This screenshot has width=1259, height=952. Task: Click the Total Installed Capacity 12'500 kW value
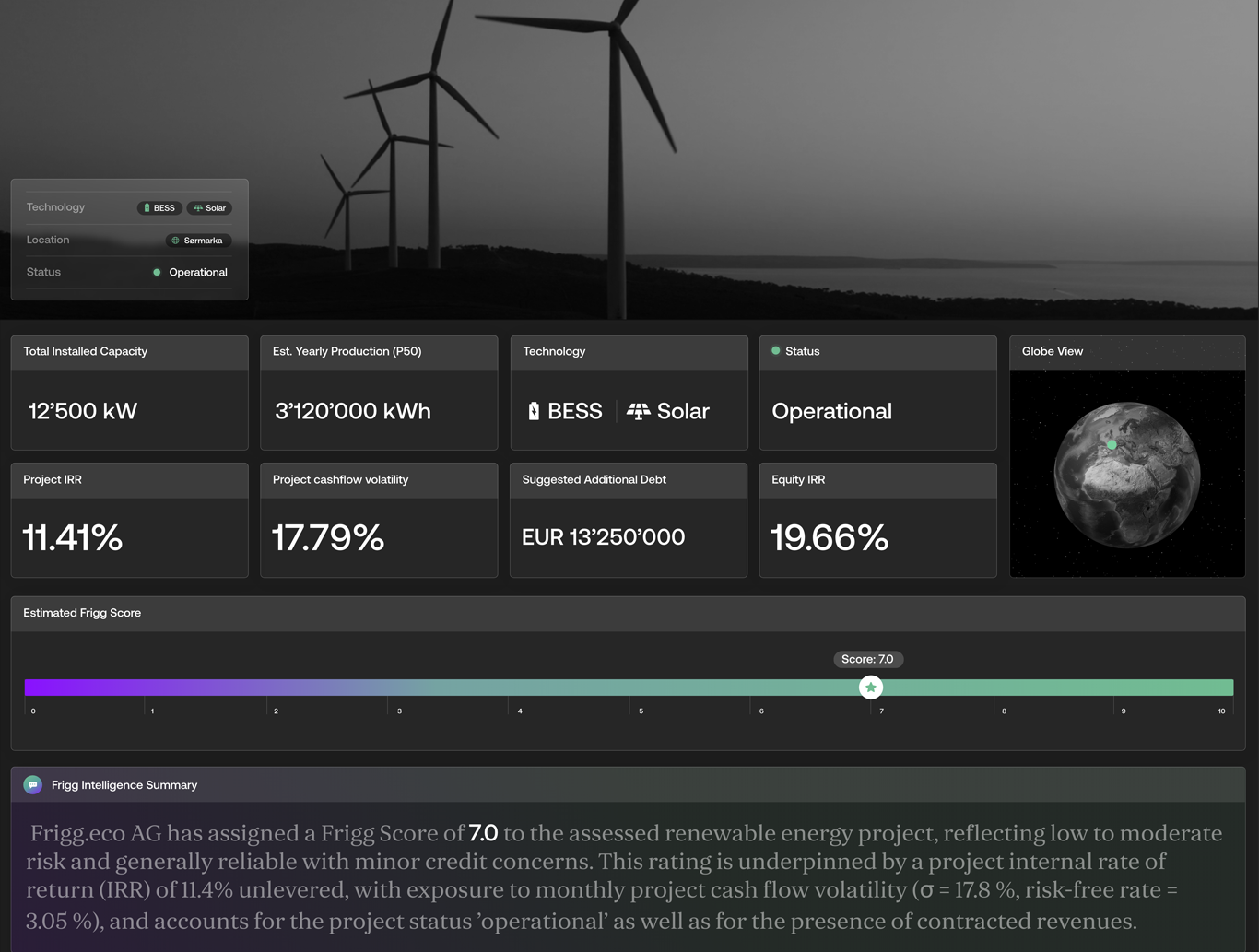[83, 411]
